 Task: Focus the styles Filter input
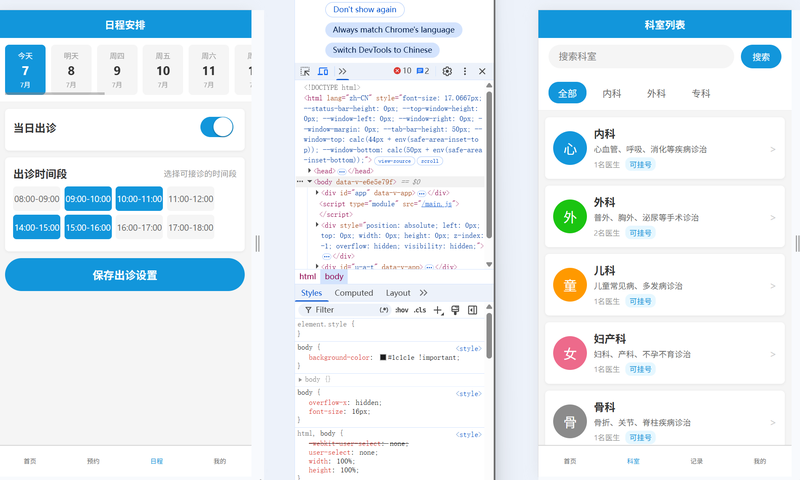coord(346,310)
